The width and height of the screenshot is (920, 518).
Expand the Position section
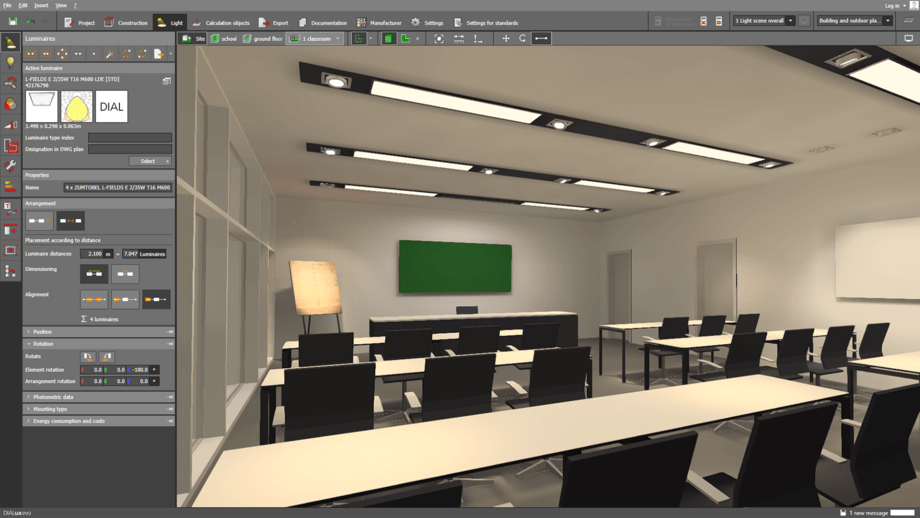point(42,332)
